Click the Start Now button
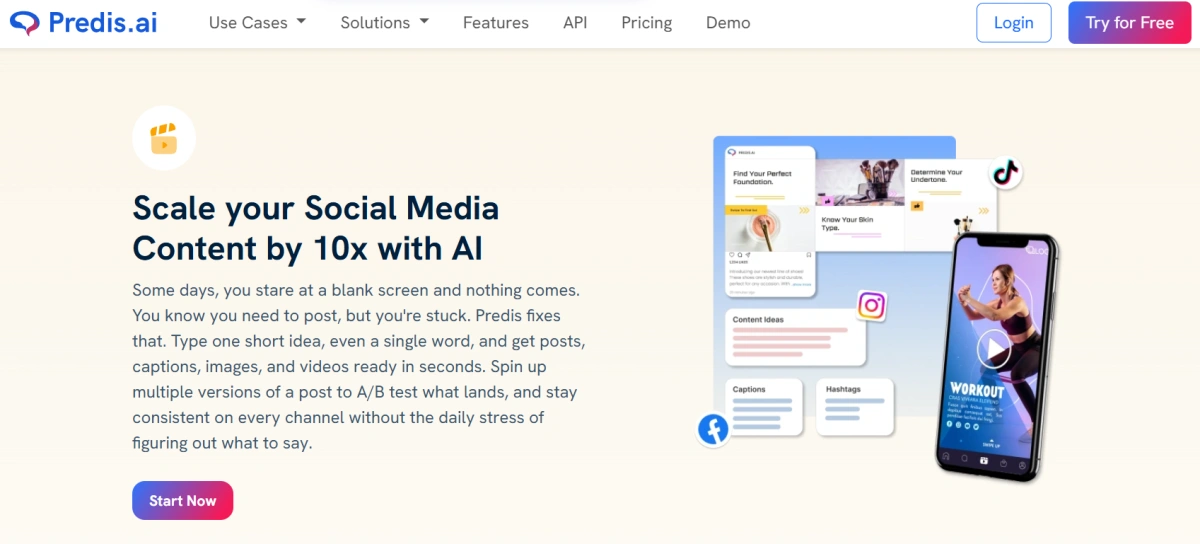 pos(182,500)
